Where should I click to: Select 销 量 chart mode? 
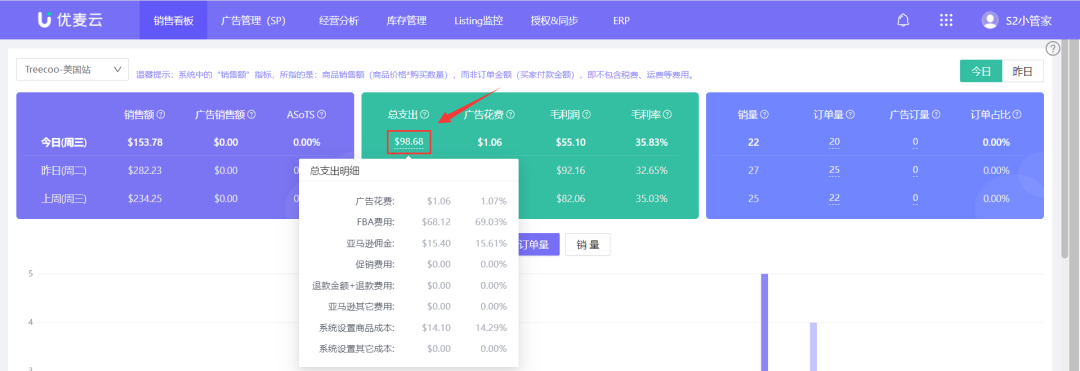pyautogui.click(x=588, y=244)
